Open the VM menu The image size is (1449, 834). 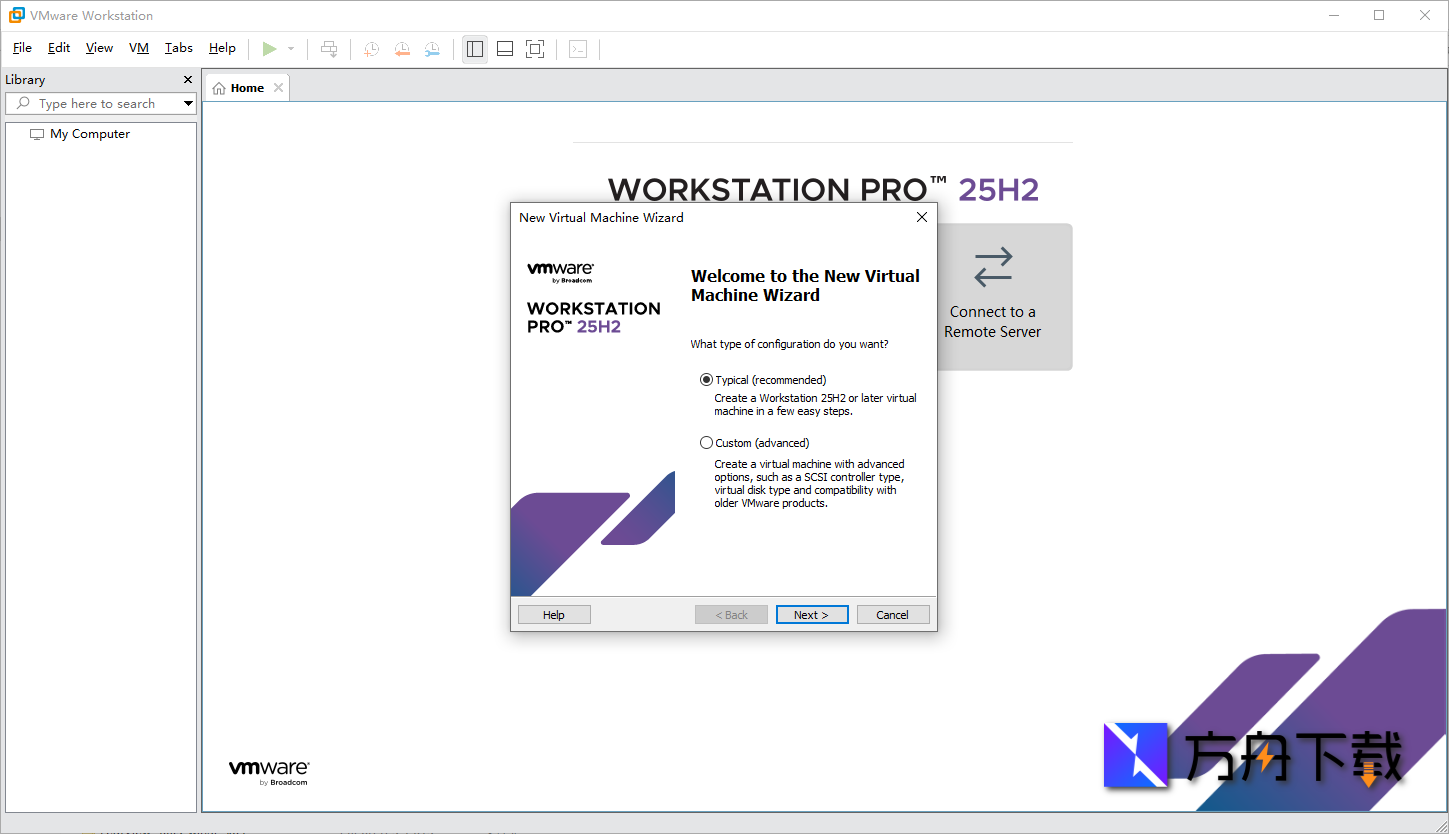click(138, 47)
